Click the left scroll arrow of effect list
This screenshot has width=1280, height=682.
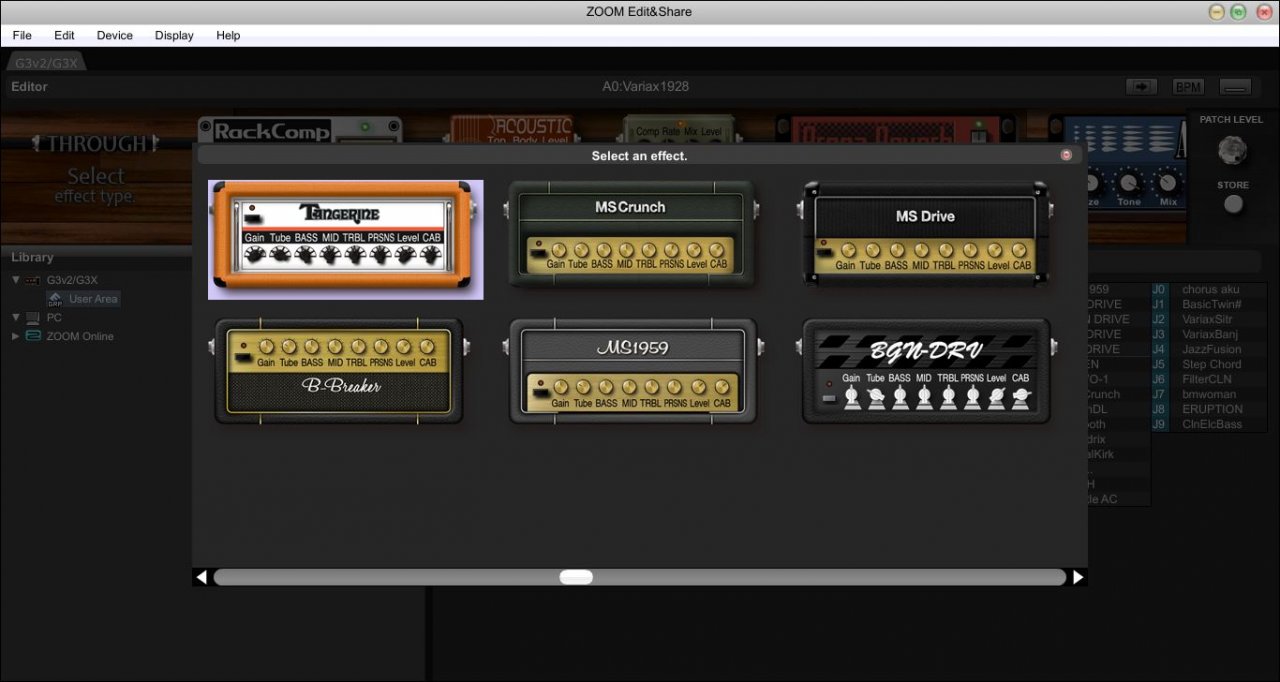(x=201, y=577)
